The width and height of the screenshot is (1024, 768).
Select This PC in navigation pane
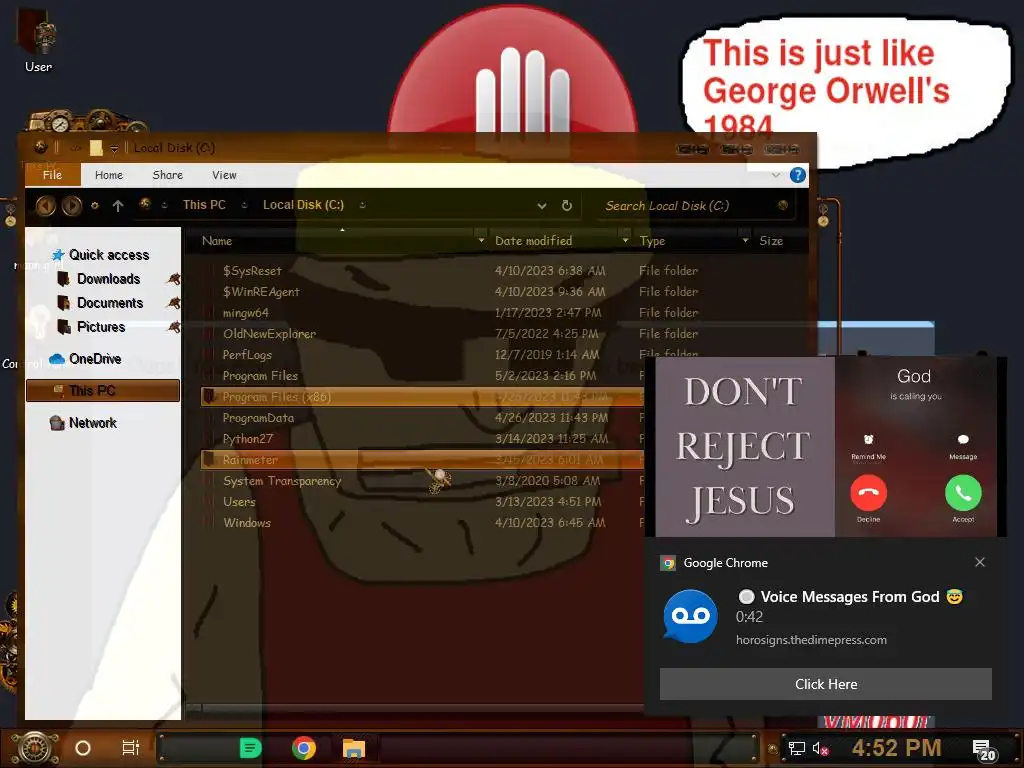tap(103, 391)
